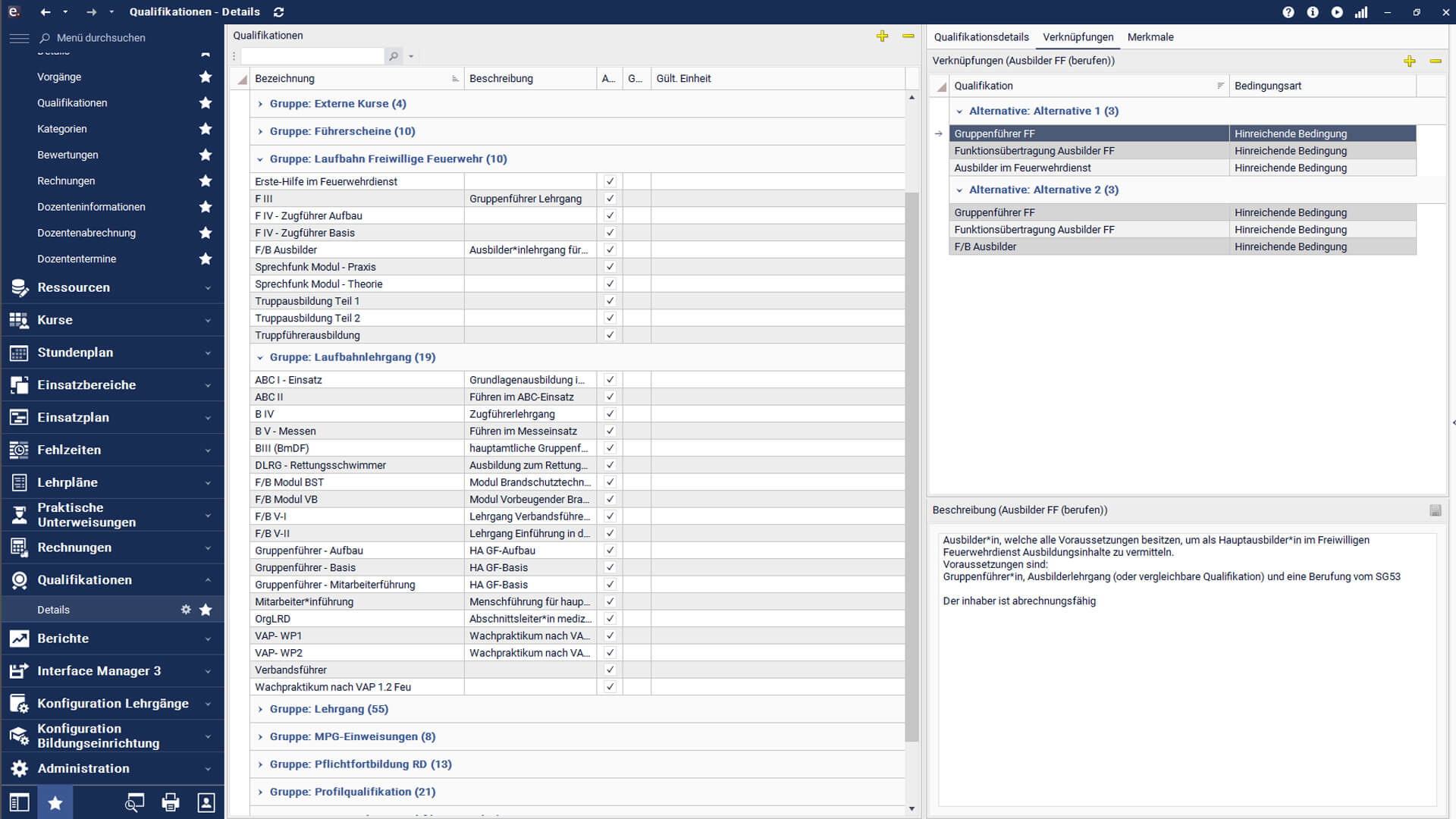Click the search magnifier in Qualifikationen panel
1456x819 pixels.
[x=394, y=56]
